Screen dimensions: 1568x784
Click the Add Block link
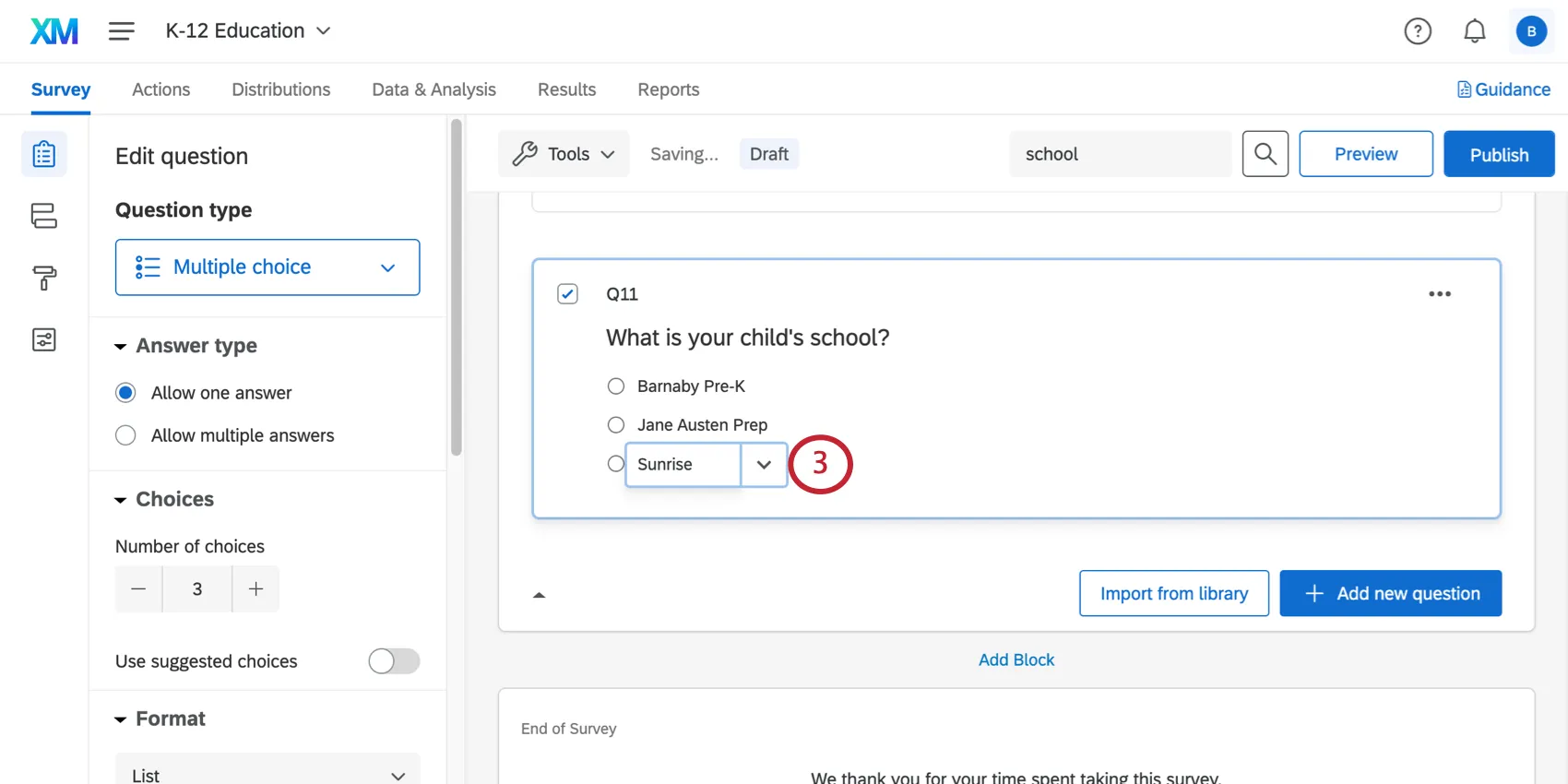(1016, 659)
